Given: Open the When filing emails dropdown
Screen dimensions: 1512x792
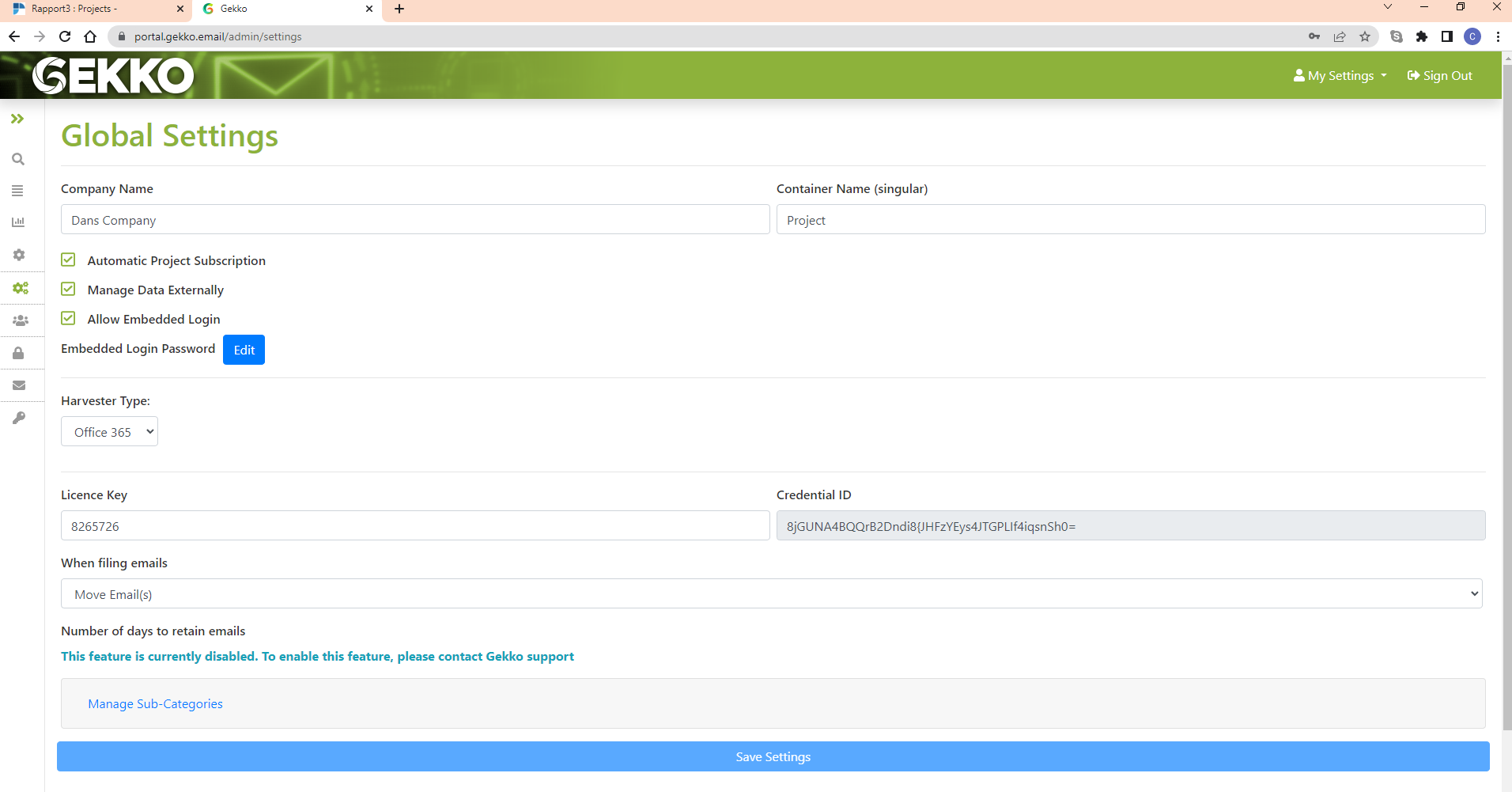Looking at the screenshot, I should click(771, 593).
